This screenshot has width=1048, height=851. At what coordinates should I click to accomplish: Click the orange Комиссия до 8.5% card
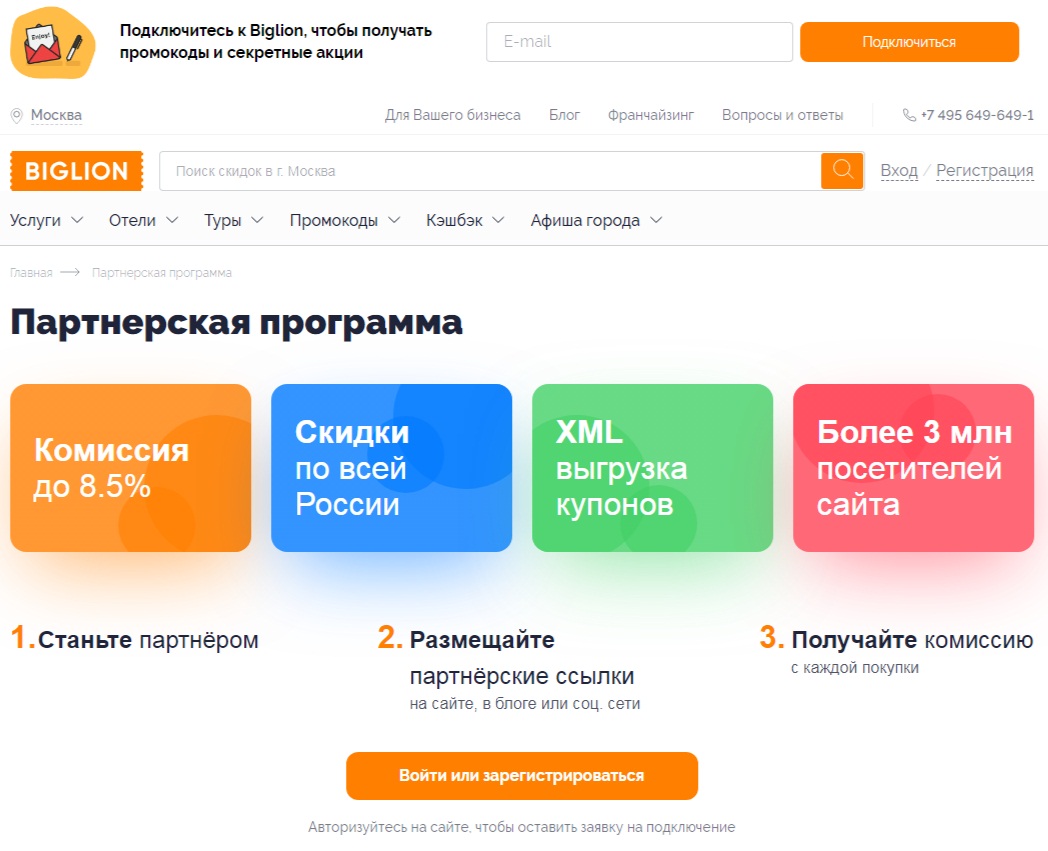coord(130,468)
